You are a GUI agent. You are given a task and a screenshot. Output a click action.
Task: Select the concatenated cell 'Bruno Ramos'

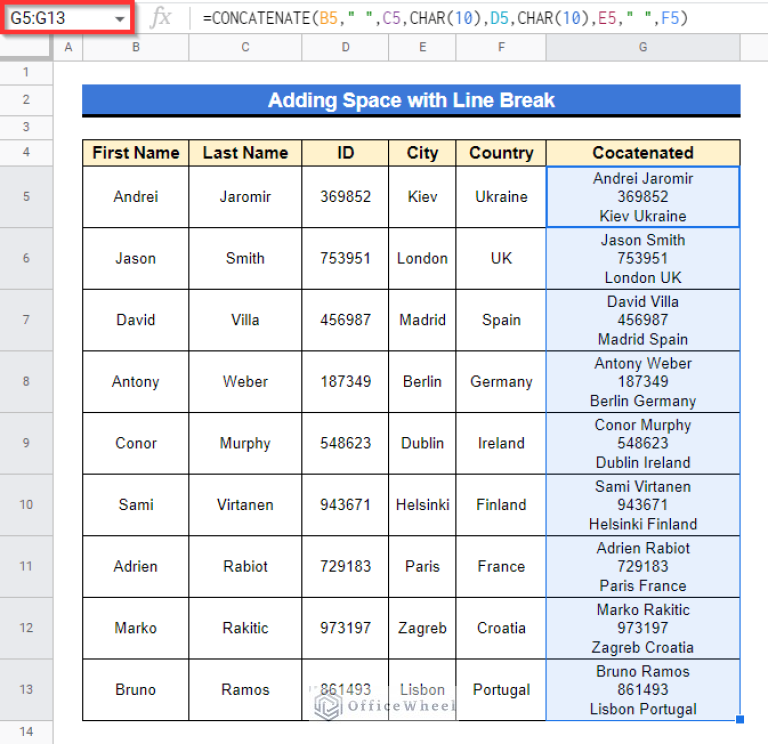(643, 690)
